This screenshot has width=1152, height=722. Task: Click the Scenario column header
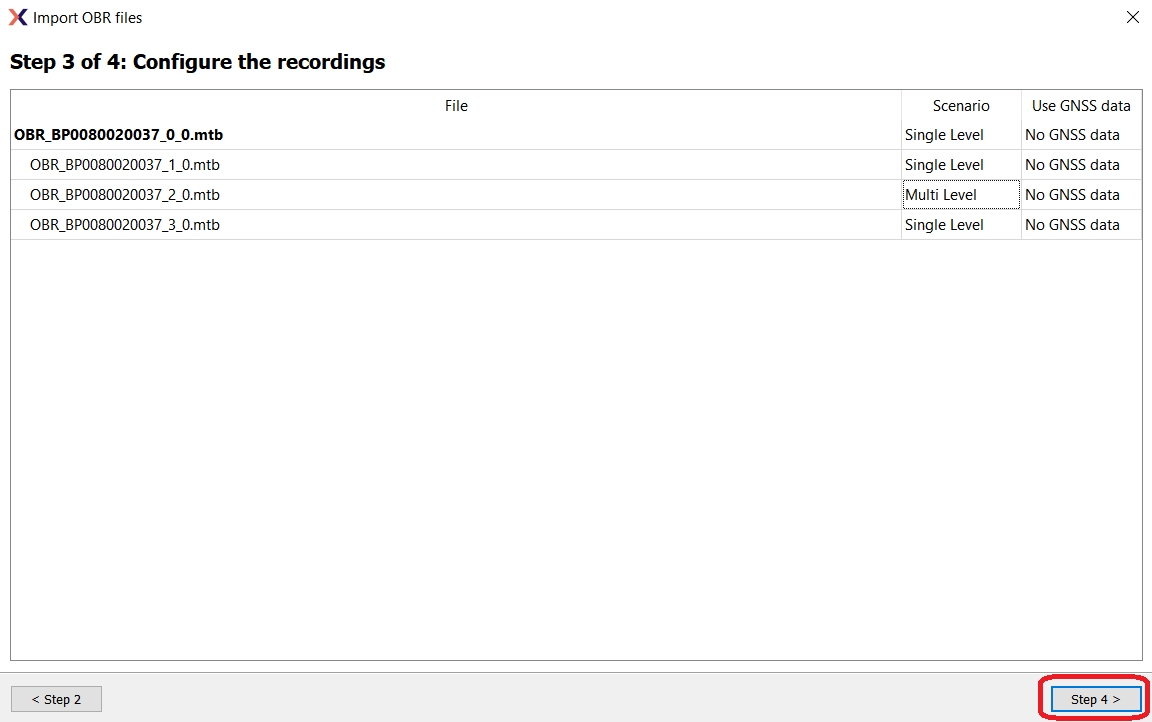[x=960, y=106]
